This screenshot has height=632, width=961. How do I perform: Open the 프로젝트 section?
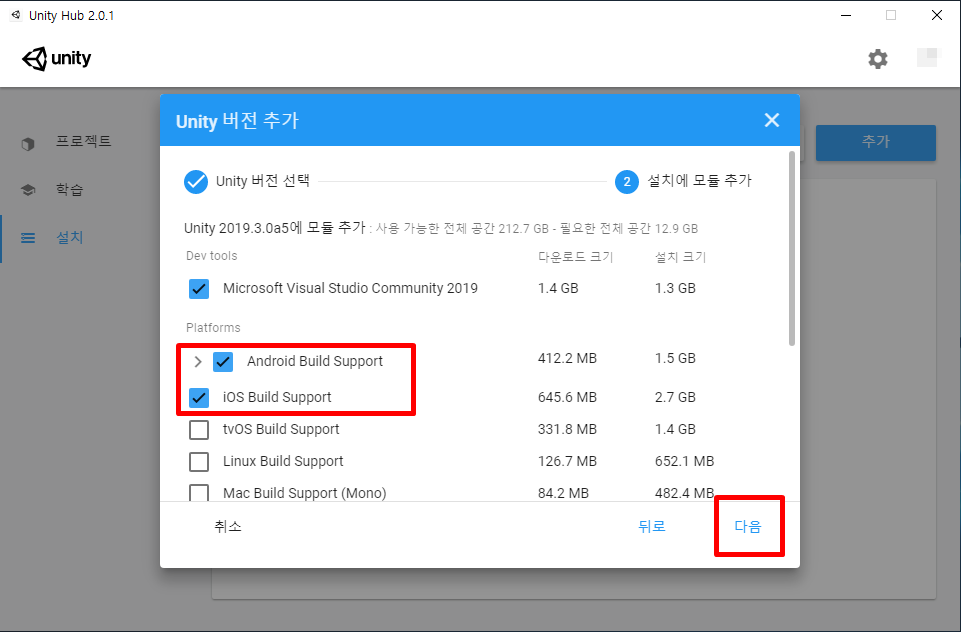[83, 141]
